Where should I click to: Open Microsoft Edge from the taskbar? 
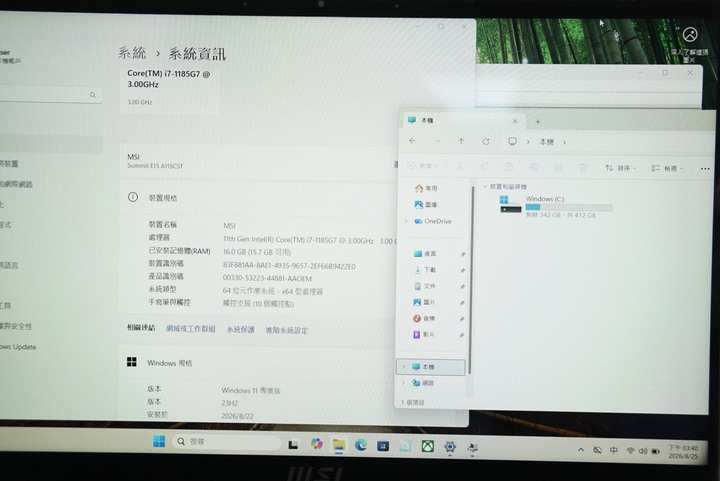[361, 445]
